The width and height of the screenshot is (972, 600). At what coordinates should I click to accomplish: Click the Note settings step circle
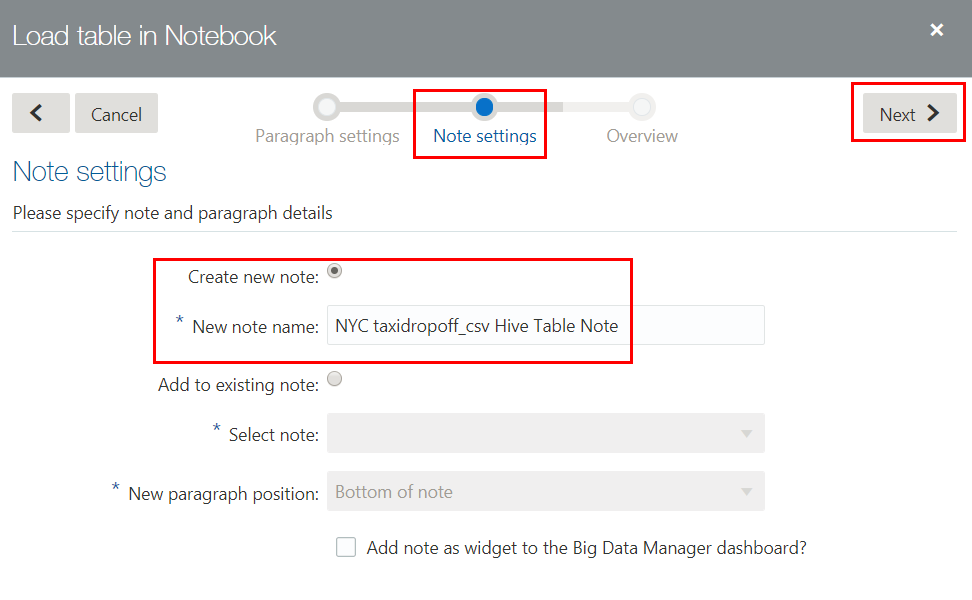pyautogui.click(x=484, y=106)
